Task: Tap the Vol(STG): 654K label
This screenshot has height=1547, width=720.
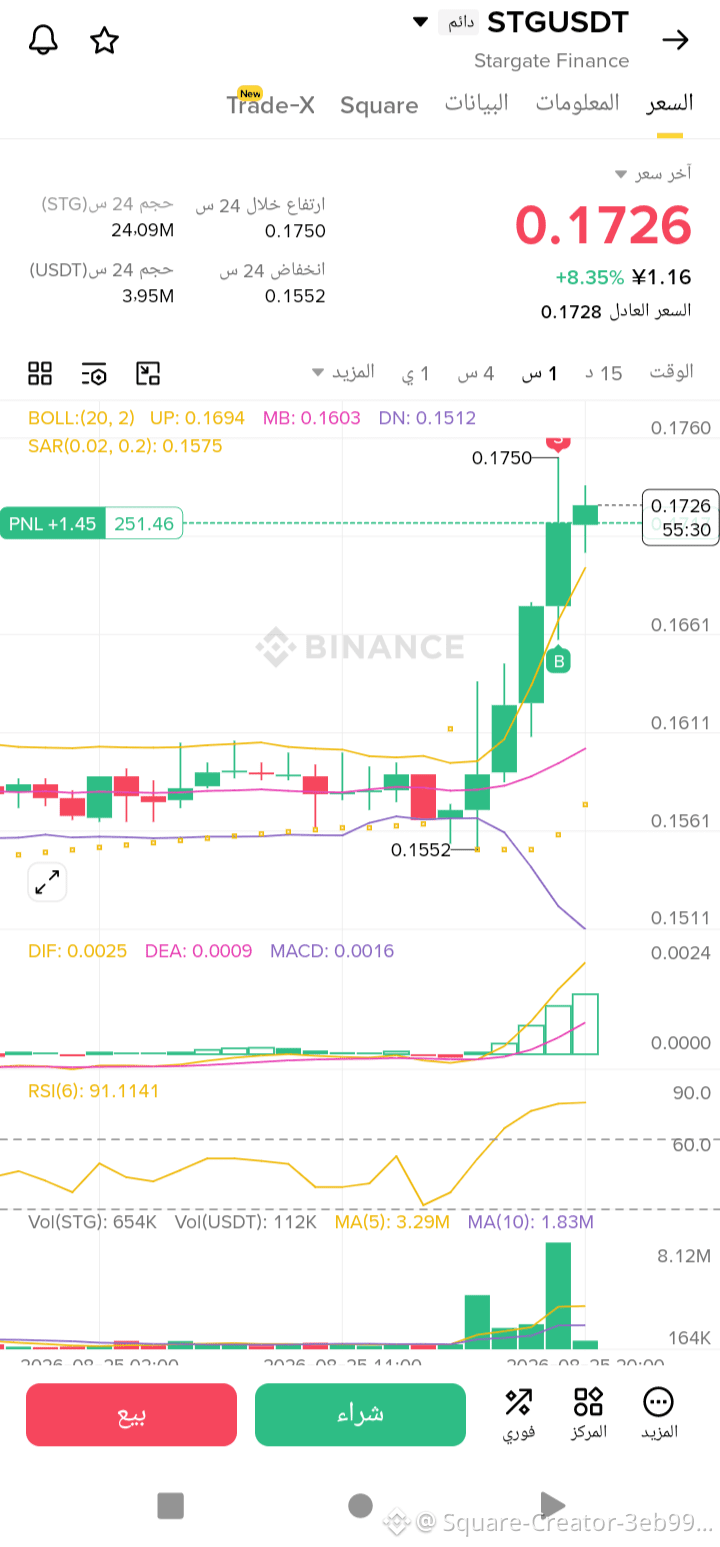Action: [92, 1222]
